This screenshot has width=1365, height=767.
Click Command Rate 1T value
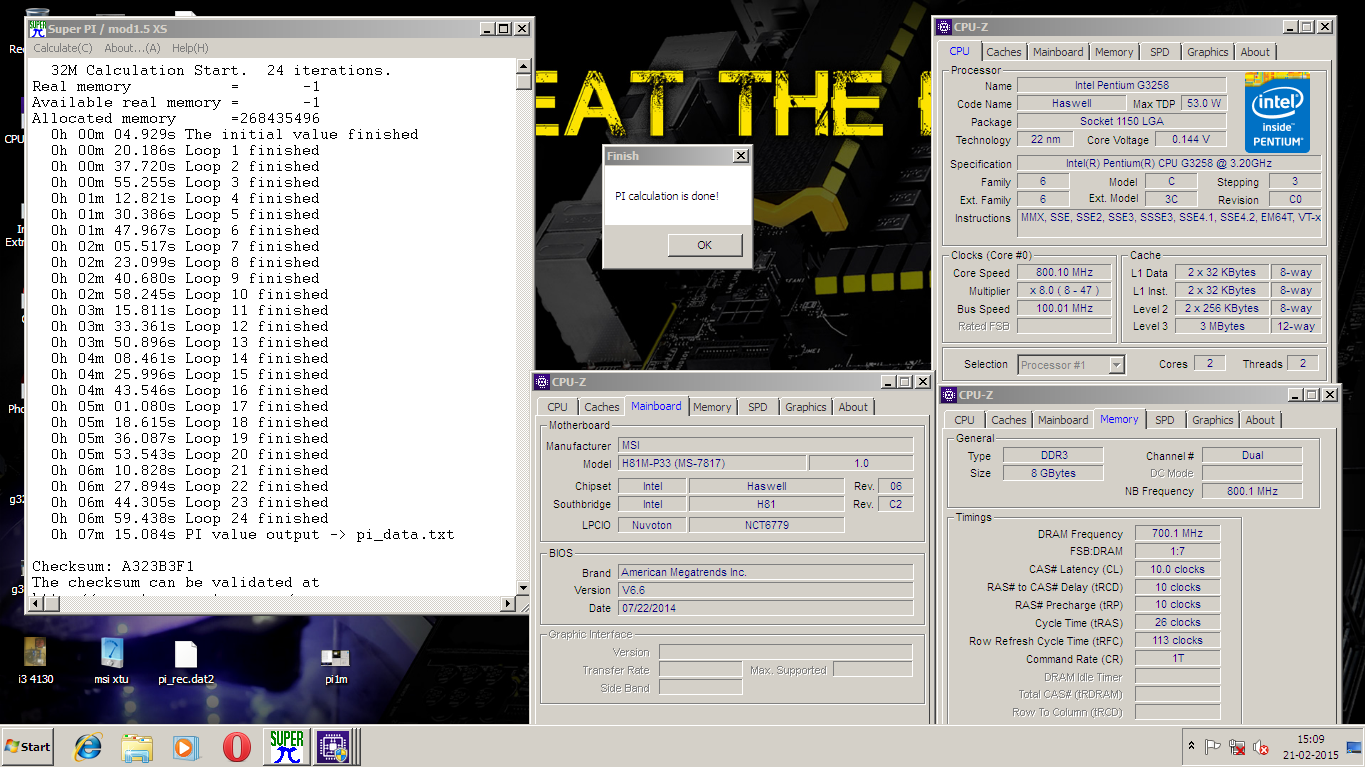1177,660
